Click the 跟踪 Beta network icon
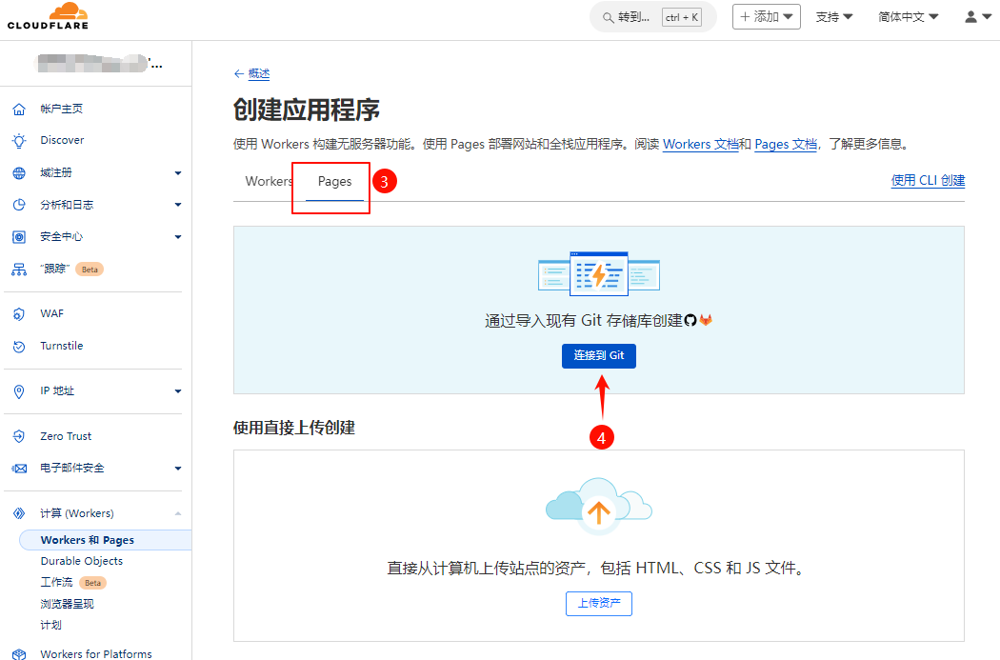This screenshot has width=1000, height=660. 18,269
